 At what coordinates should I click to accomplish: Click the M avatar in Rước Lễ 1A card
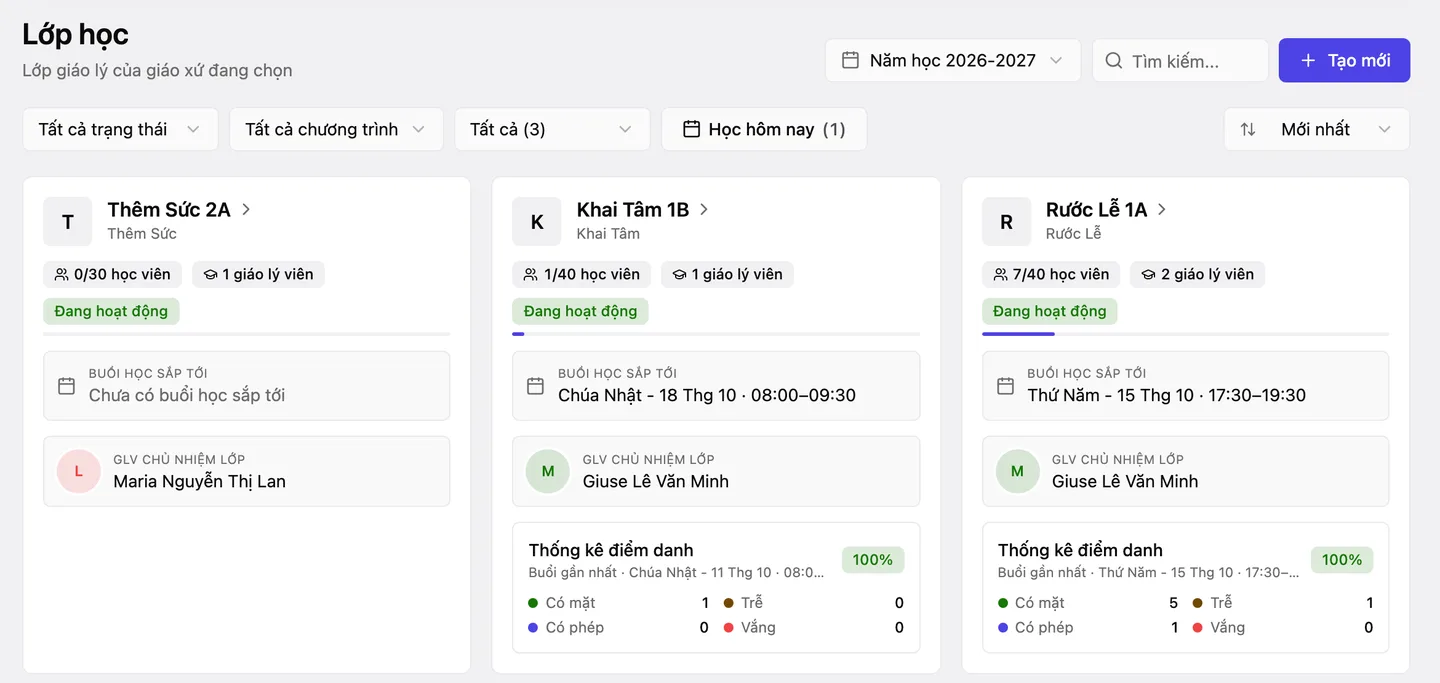[1018, 471]
